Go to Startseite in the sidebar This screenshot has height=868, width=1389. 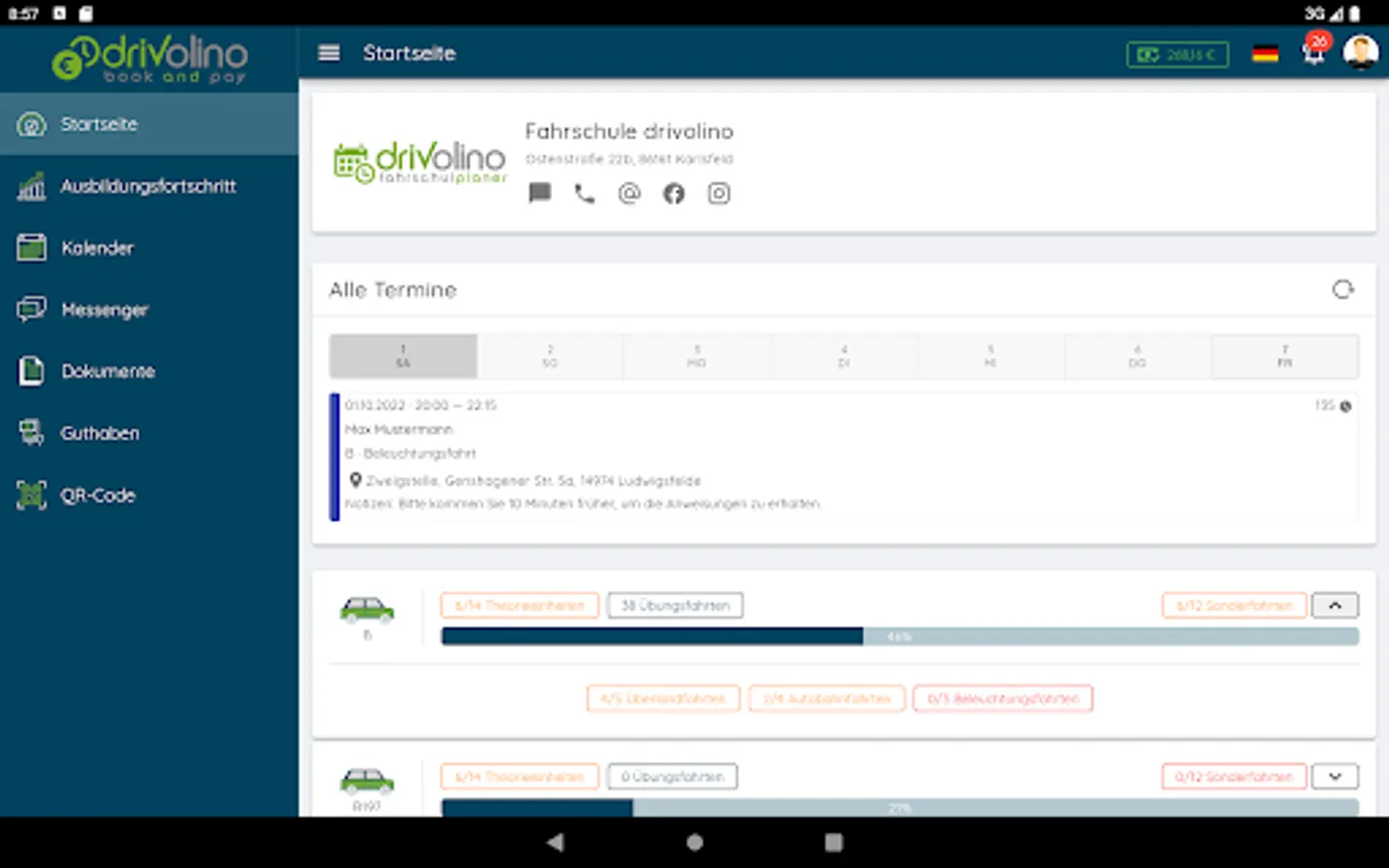click(150, 124)
